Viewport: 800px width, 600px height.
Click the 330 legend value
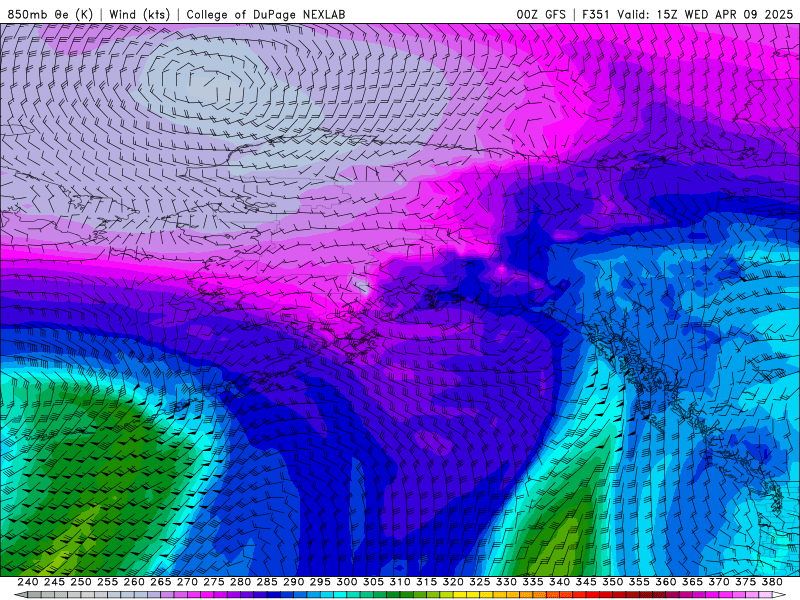506,582
